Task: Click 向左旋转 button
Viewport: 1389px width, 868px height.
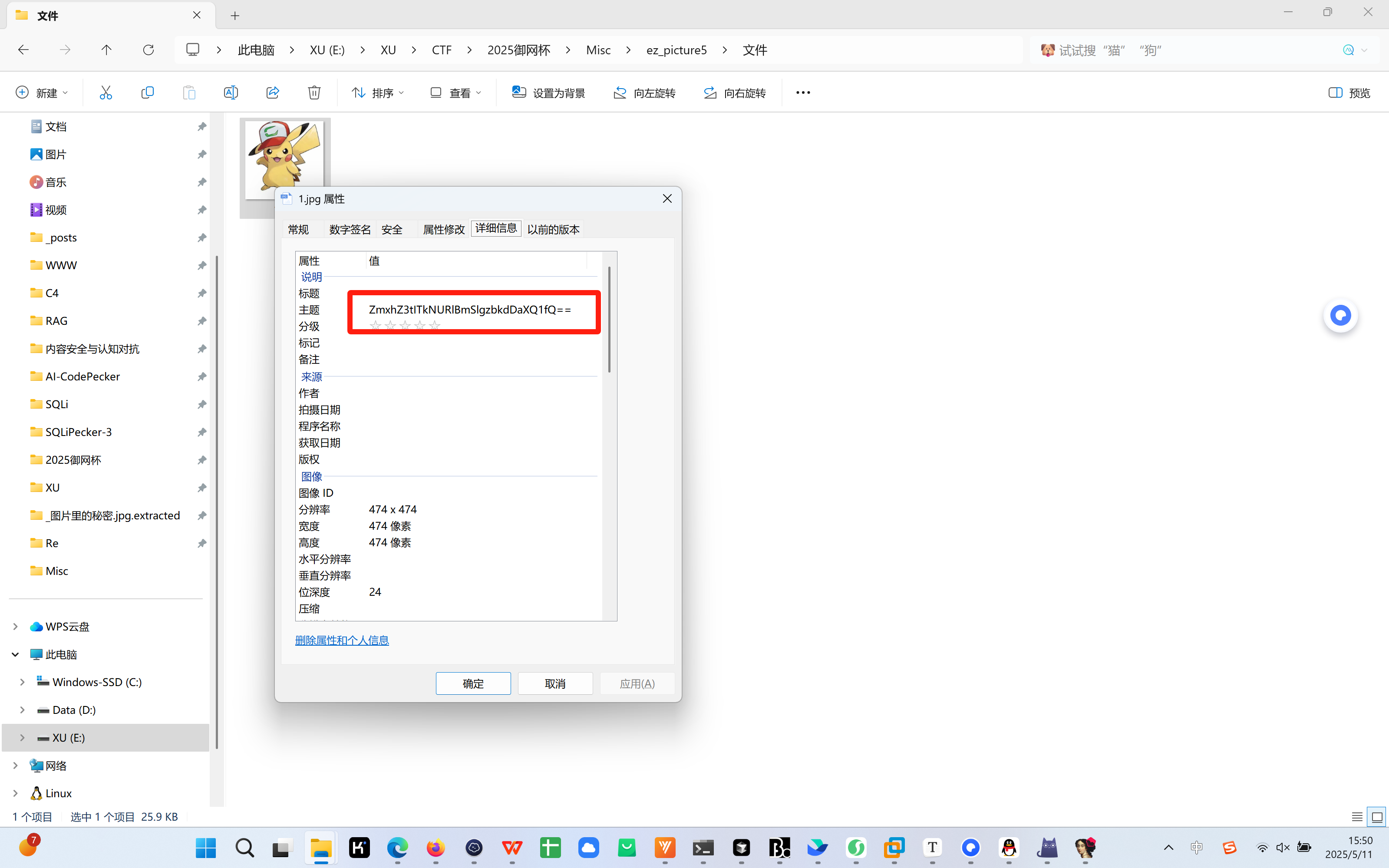Action: coord(644,92)
